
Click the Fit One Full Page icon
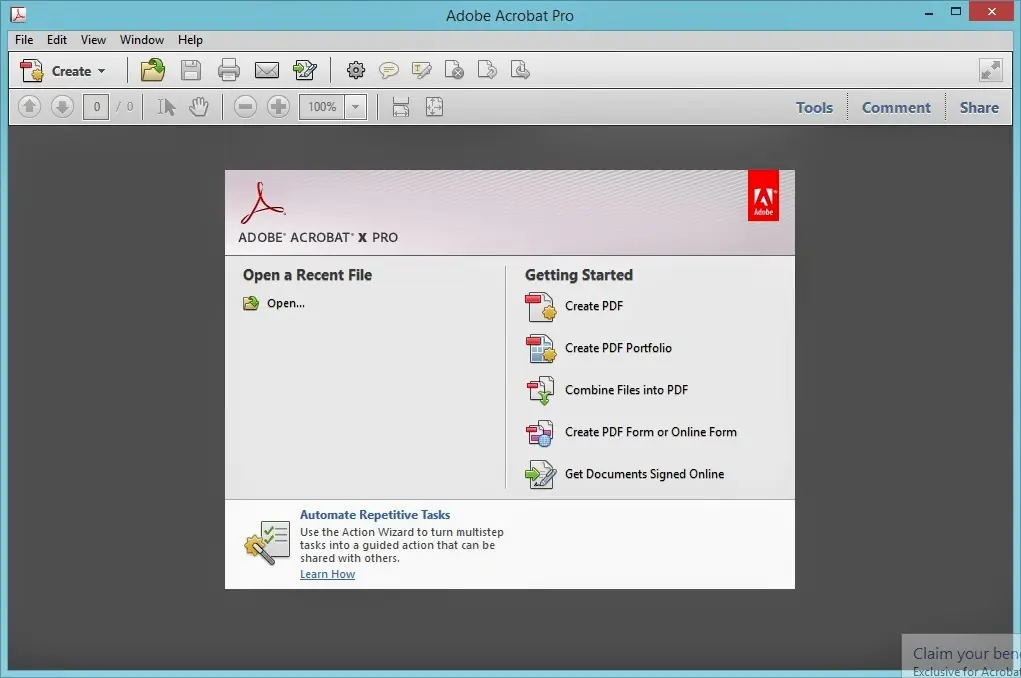(434, 107)
